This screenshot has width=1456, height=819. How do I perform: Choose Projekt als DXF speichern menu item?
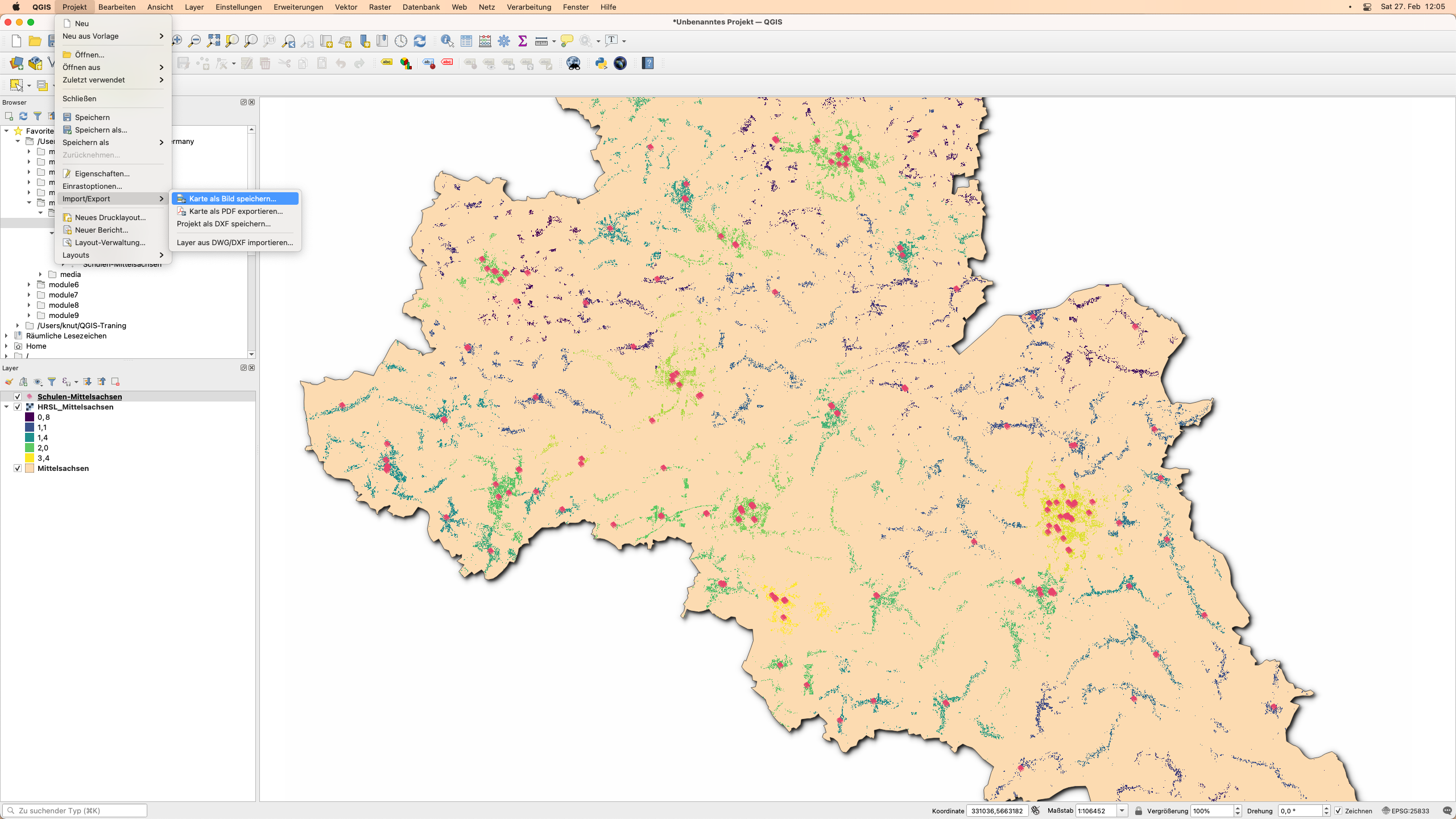(235, 224)
